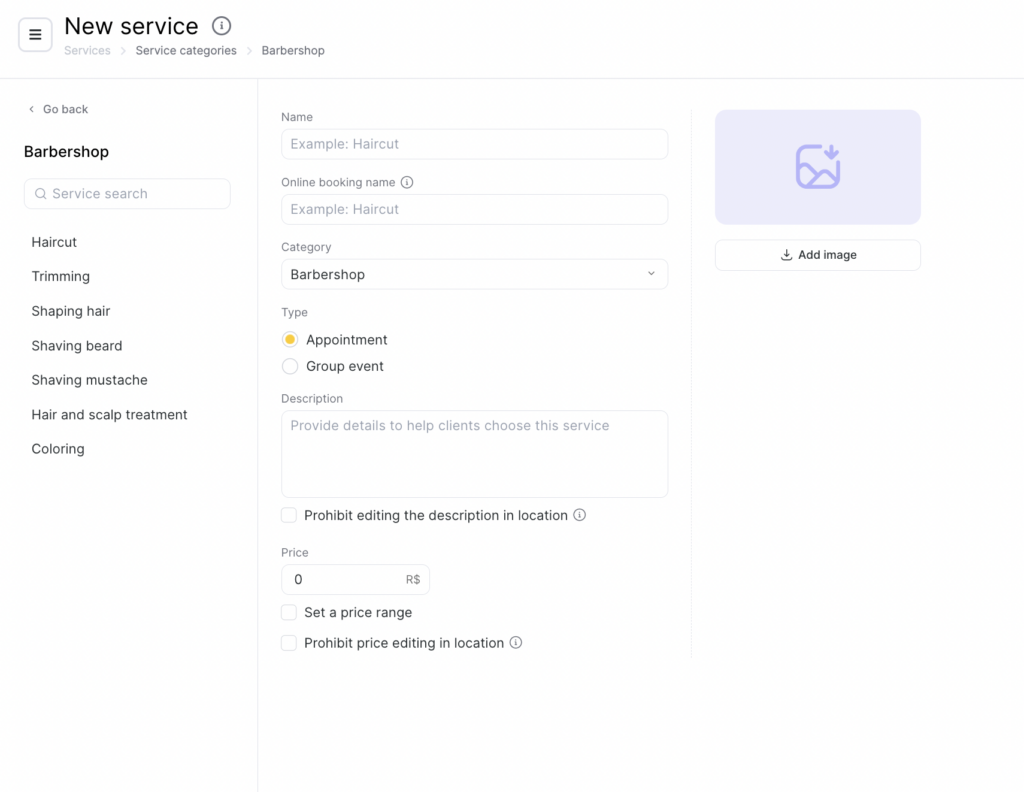This screenshot has height=792, width=1024.
Task: Select the Group event type option
Action: coord(290,367)
